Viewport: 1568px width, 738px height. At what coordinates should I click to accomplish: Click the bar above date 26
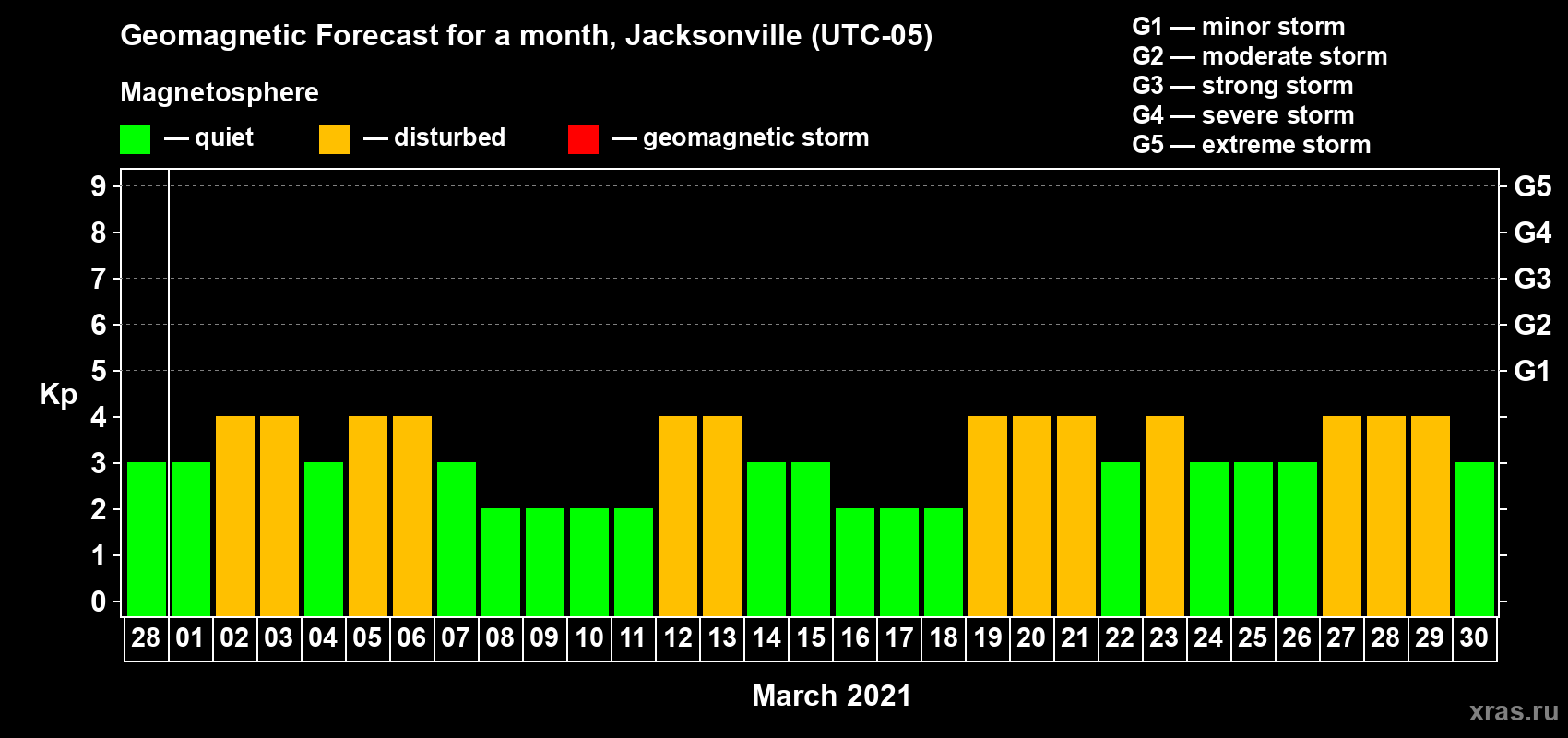tap(1298, 539)
